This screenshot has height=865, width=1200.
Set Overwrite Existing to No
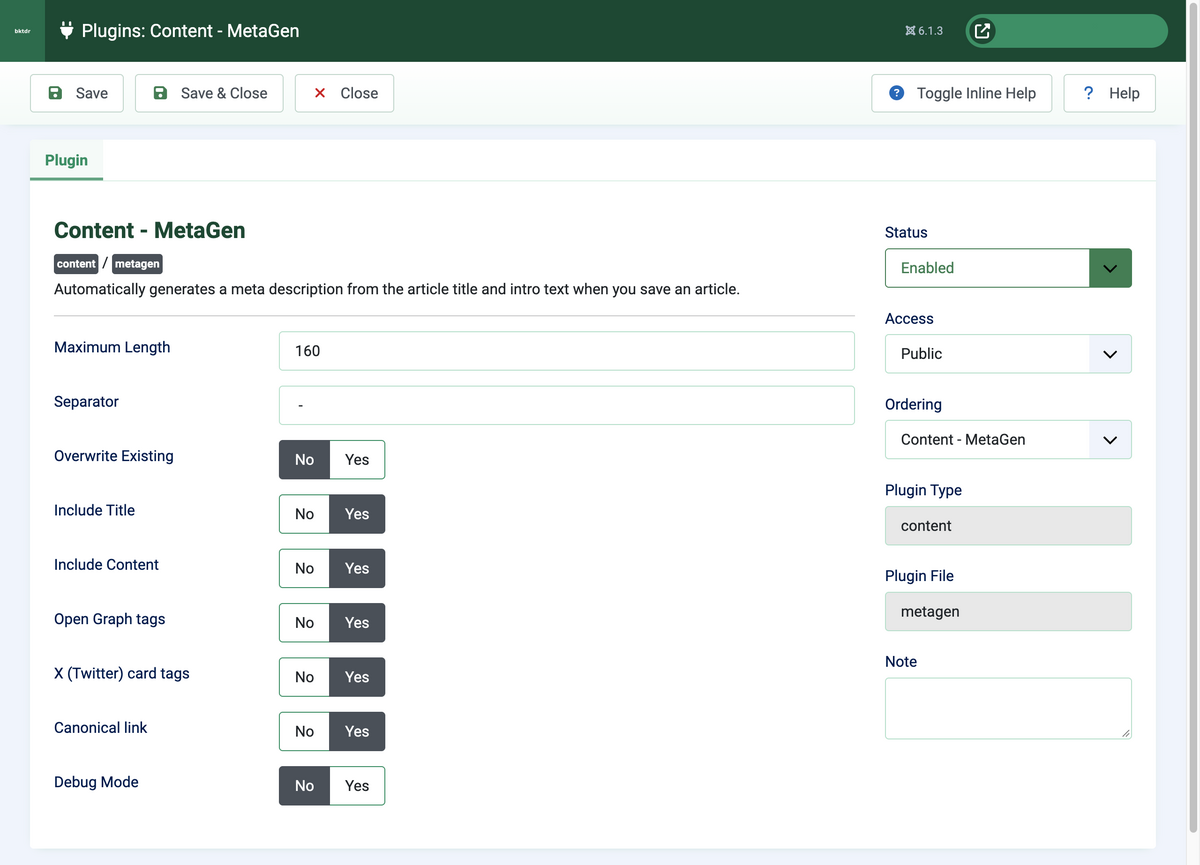304,460
